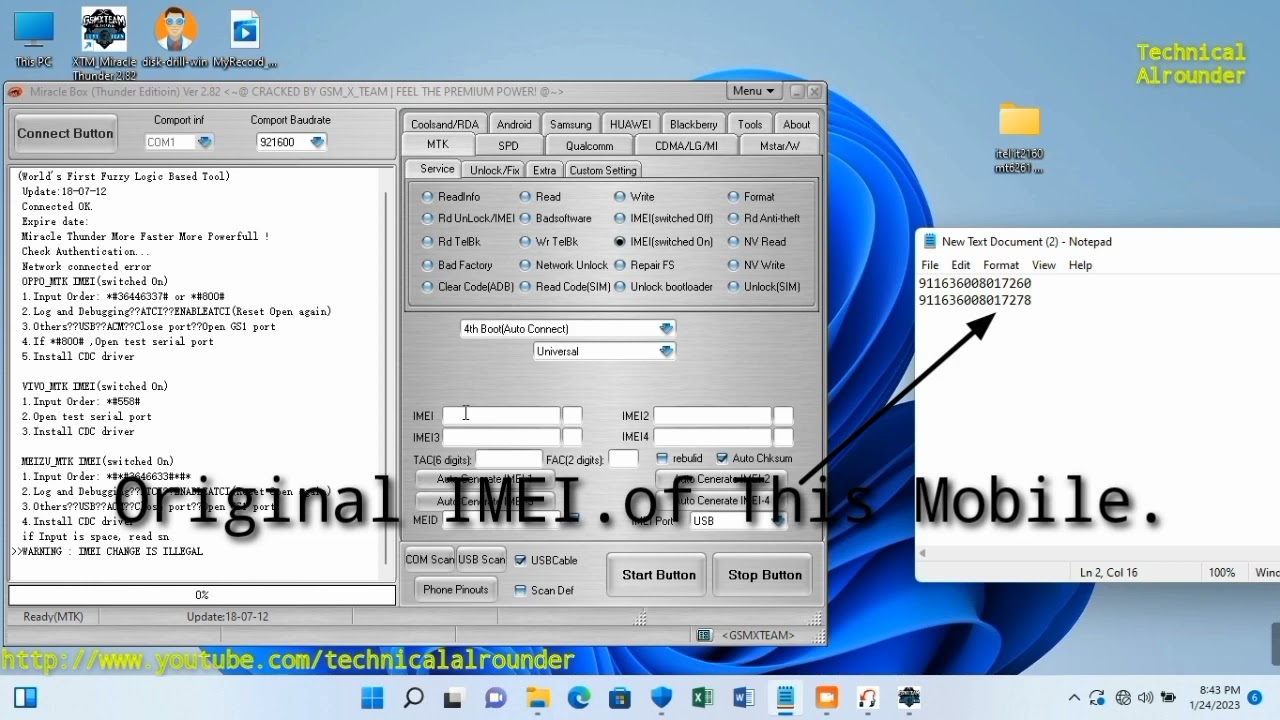Open the itel it2160 folder on desktop
Viewport: 1280px width, 720px height.
click(x=1019, y=137)
